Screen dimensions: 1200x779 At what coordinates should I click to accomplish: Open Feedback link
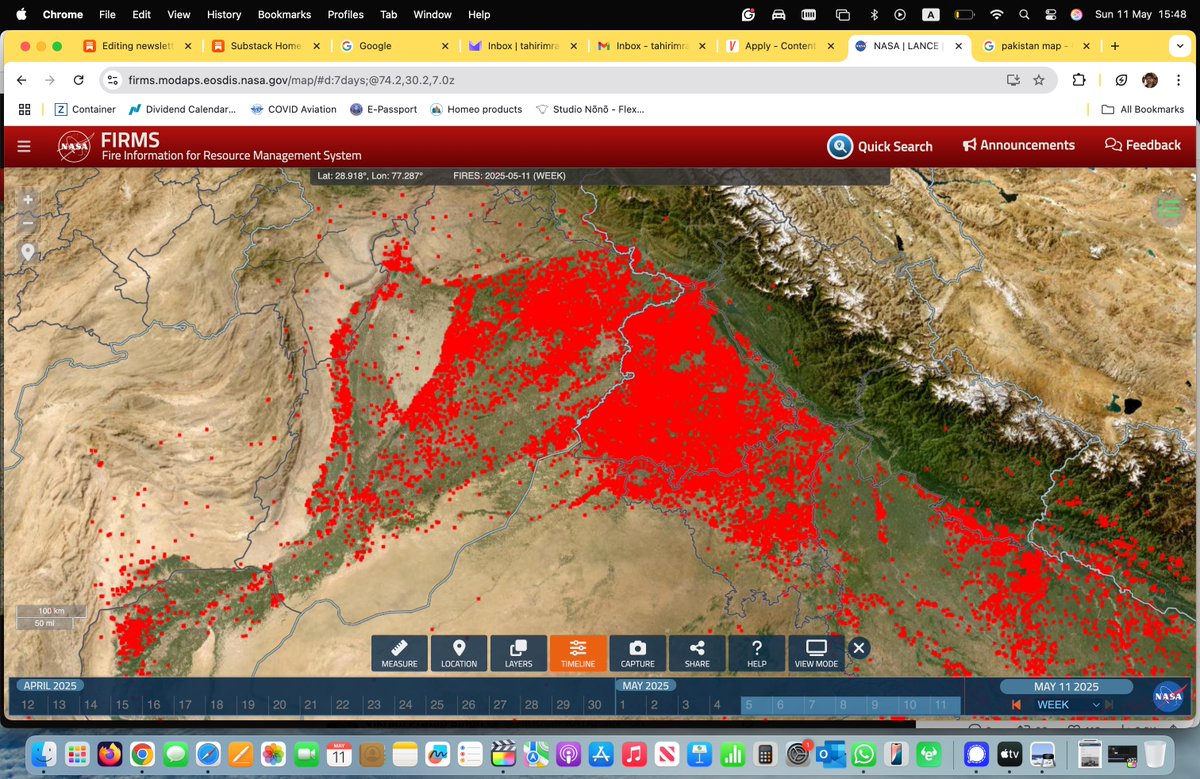[1143, 145]
